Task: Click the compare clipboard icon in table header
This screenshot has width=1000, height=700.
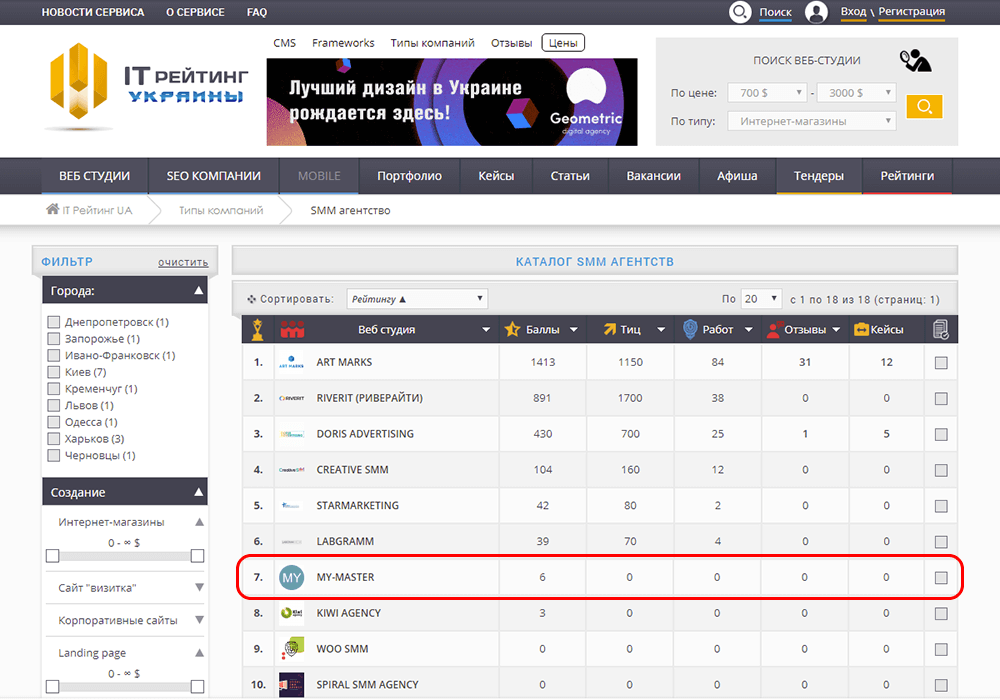Action: click(x=941, y=330)
